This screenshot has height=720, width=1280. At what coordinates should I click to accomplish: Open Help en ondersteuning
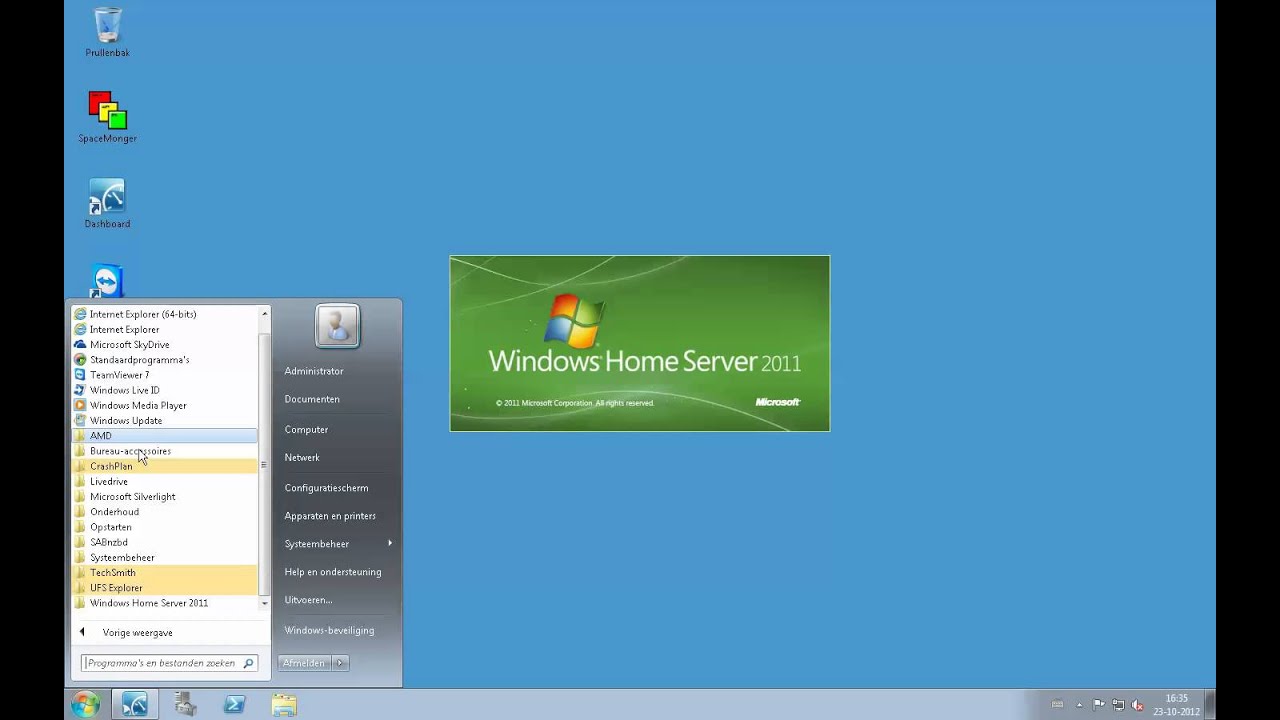[333, 572]
